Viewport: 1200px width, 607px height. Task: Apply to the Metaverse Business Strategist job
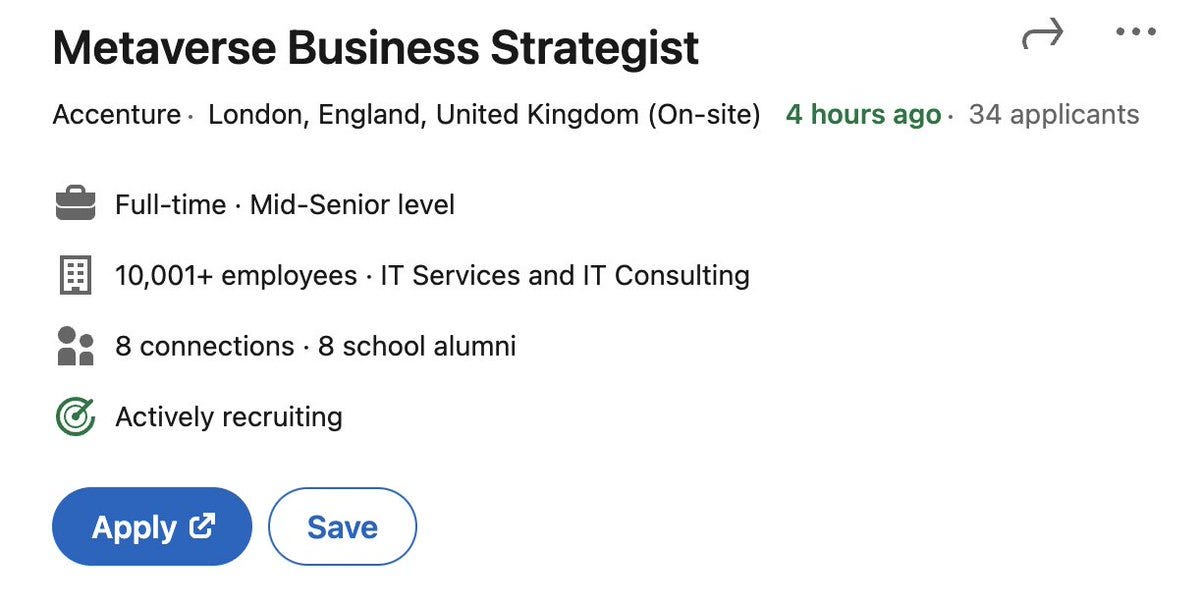152,527
